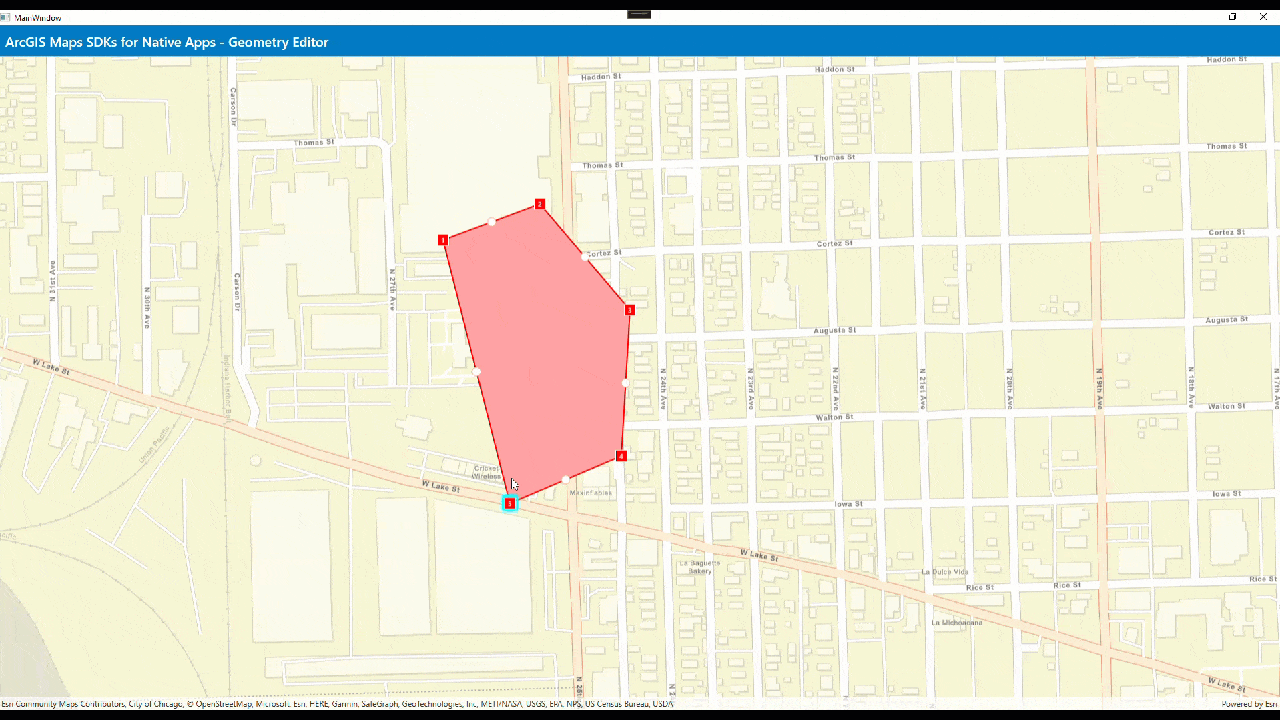Click the cyan-highlighted selected vertex handle

click(510, 503)
